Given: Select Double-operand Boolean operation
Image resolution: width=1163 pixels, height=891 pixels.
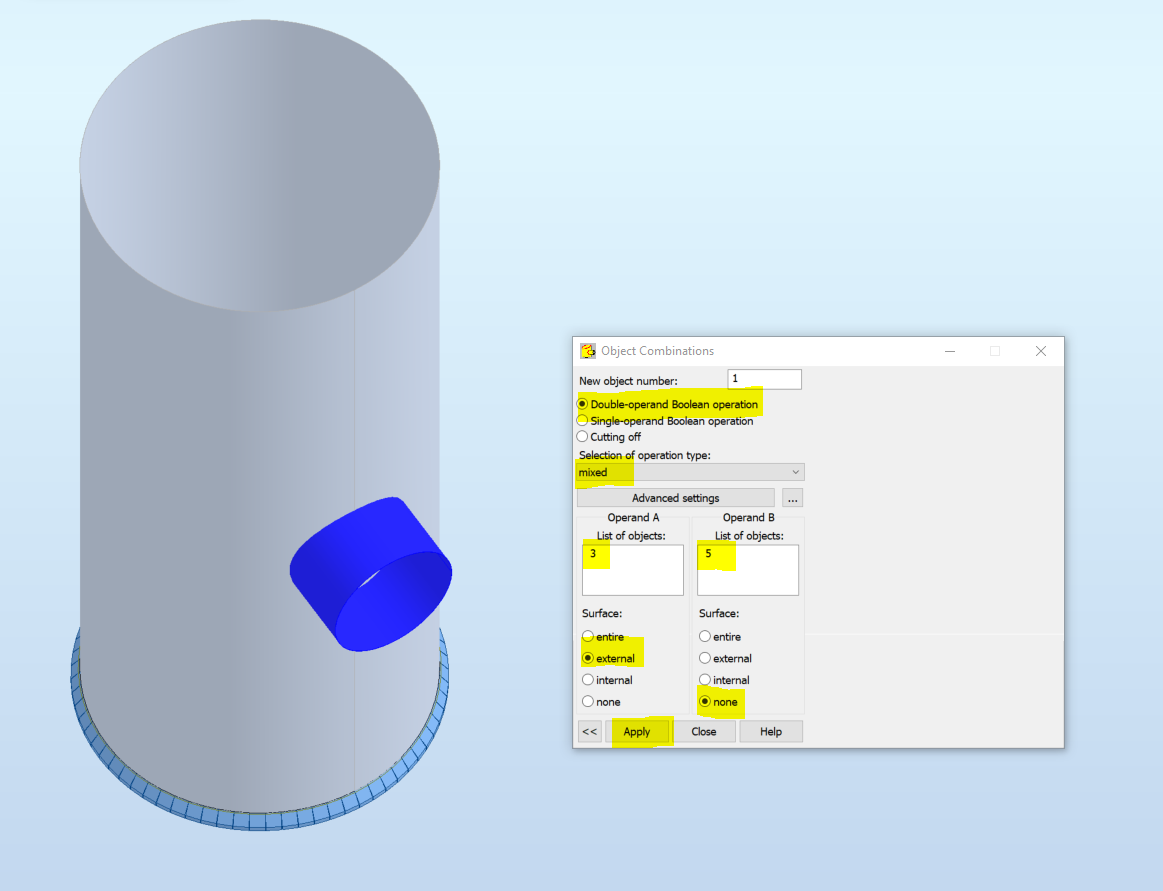Looking at the screenshot, I should (582, 403).
